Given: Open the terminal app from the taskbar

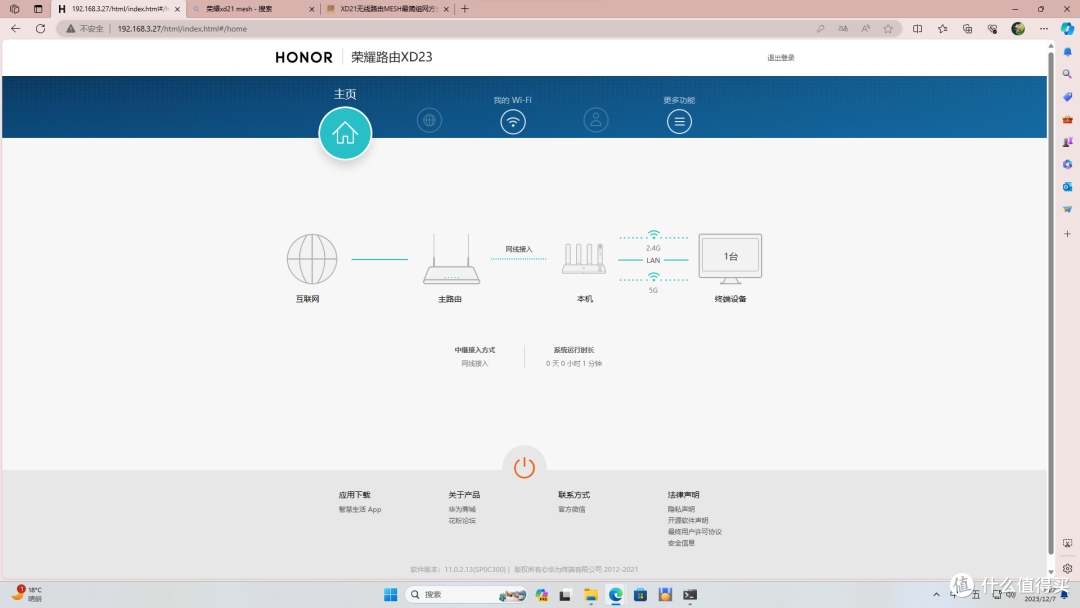Looking at the screenshot, I should pyautogui.click(x=689, y=595).
